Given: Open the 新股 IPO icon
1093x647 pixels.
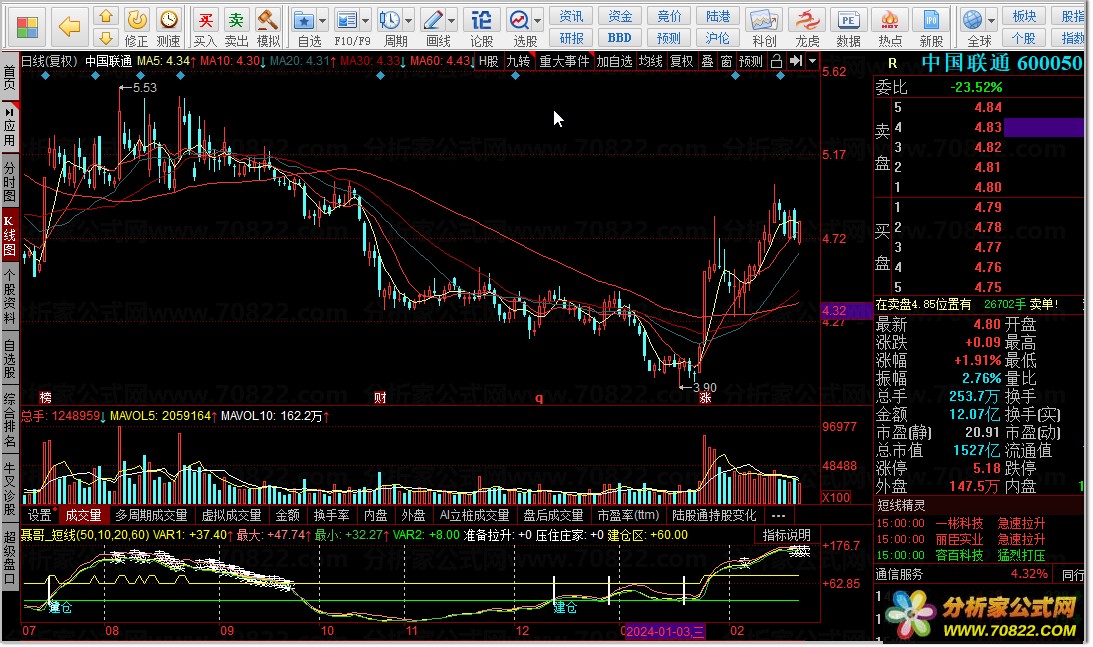Looking at the screenshot, I should click(931, 20).
